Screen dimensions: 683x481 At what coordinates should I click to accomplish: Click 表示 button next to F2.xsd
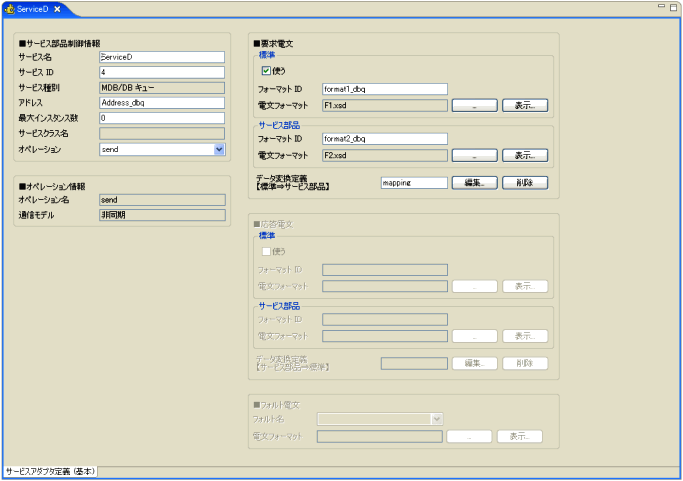tap(525, 155)
